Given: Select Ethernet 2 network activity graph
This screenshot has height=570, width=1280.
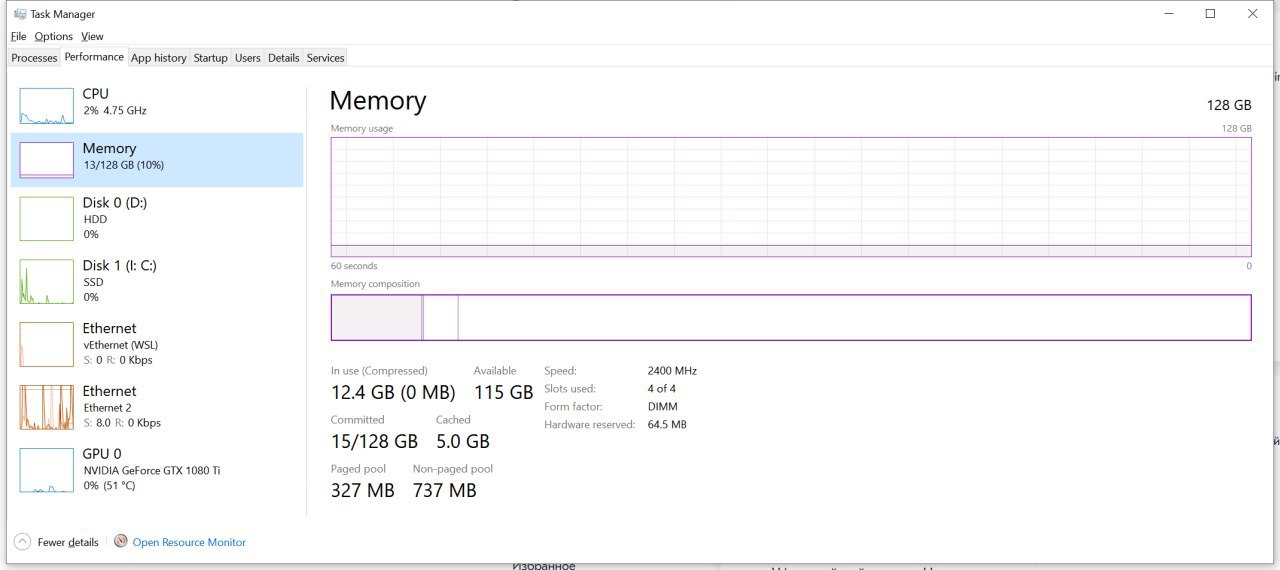Looking at the screenshot, I should click(x=47, y=407).
